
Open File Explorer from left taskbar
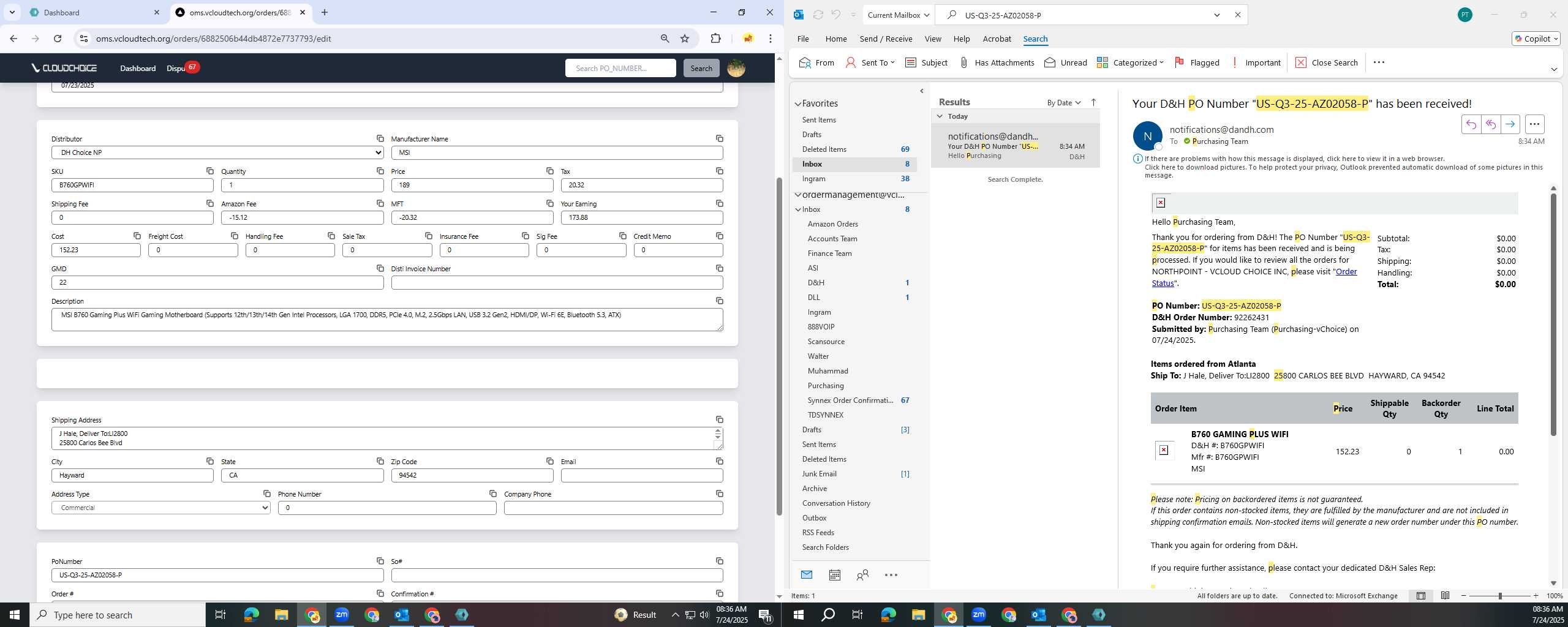pos(281,615)
